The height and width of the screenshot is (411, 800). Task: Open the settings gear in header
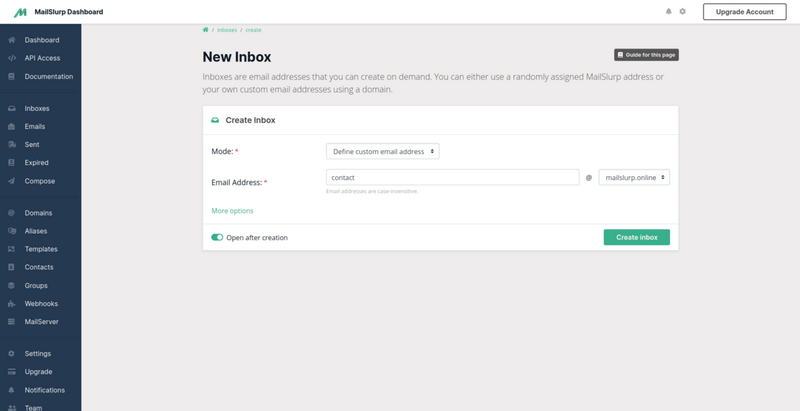(x=683, y=11)
